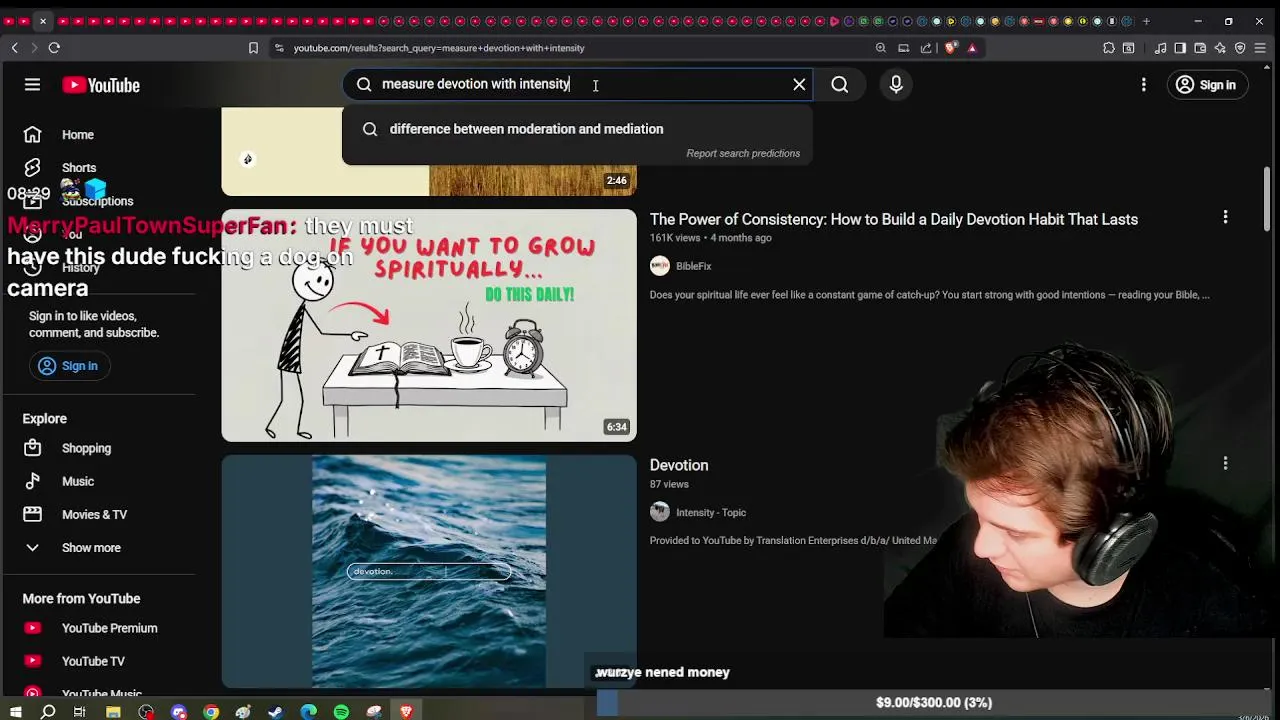Open the browser main menu
Screen dimensions: 1280x720
point(1262,48)
